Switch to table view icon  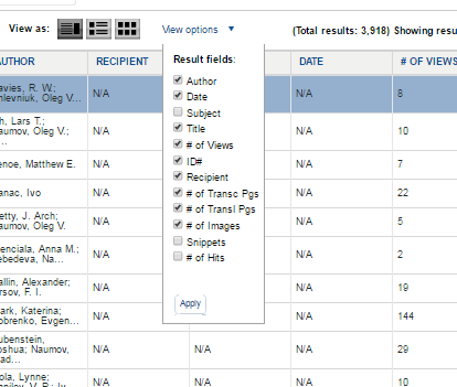(x=70, y=29)
